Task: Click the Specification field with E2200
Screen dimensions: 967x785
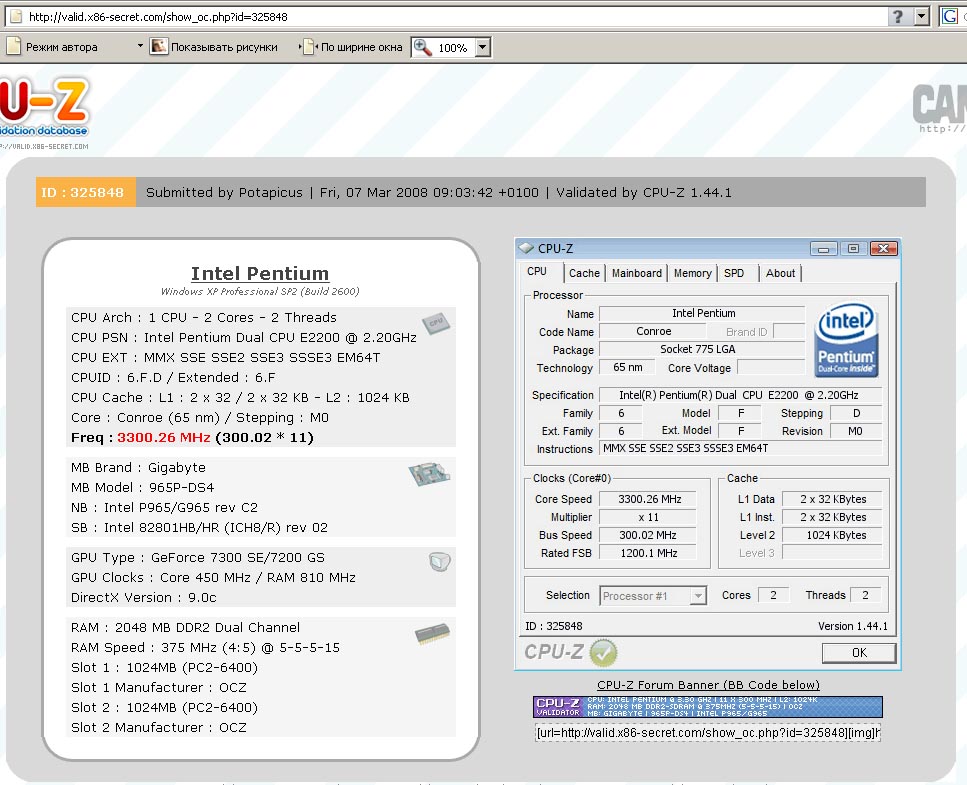Action: [x=740, y=395]
